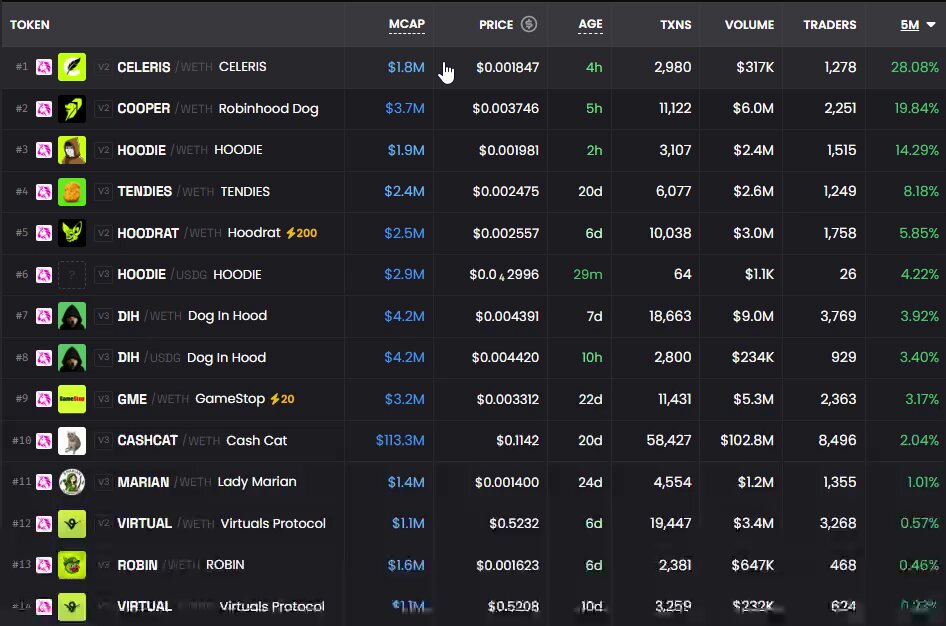Click the 28.08% change value for CELERIS
946x626 pixels.
(915, 67)
